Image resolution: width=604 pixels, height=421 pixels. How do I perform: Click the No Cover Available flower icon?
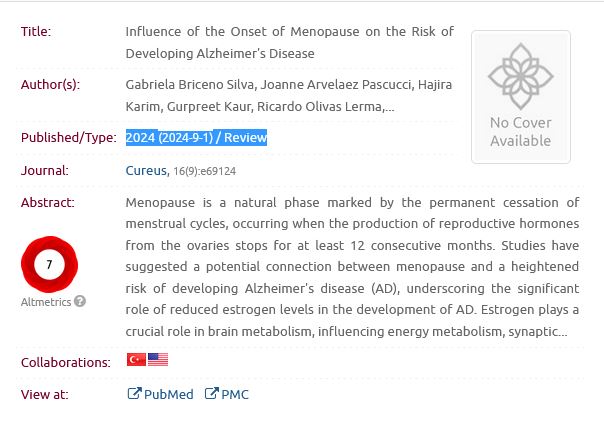520,76
